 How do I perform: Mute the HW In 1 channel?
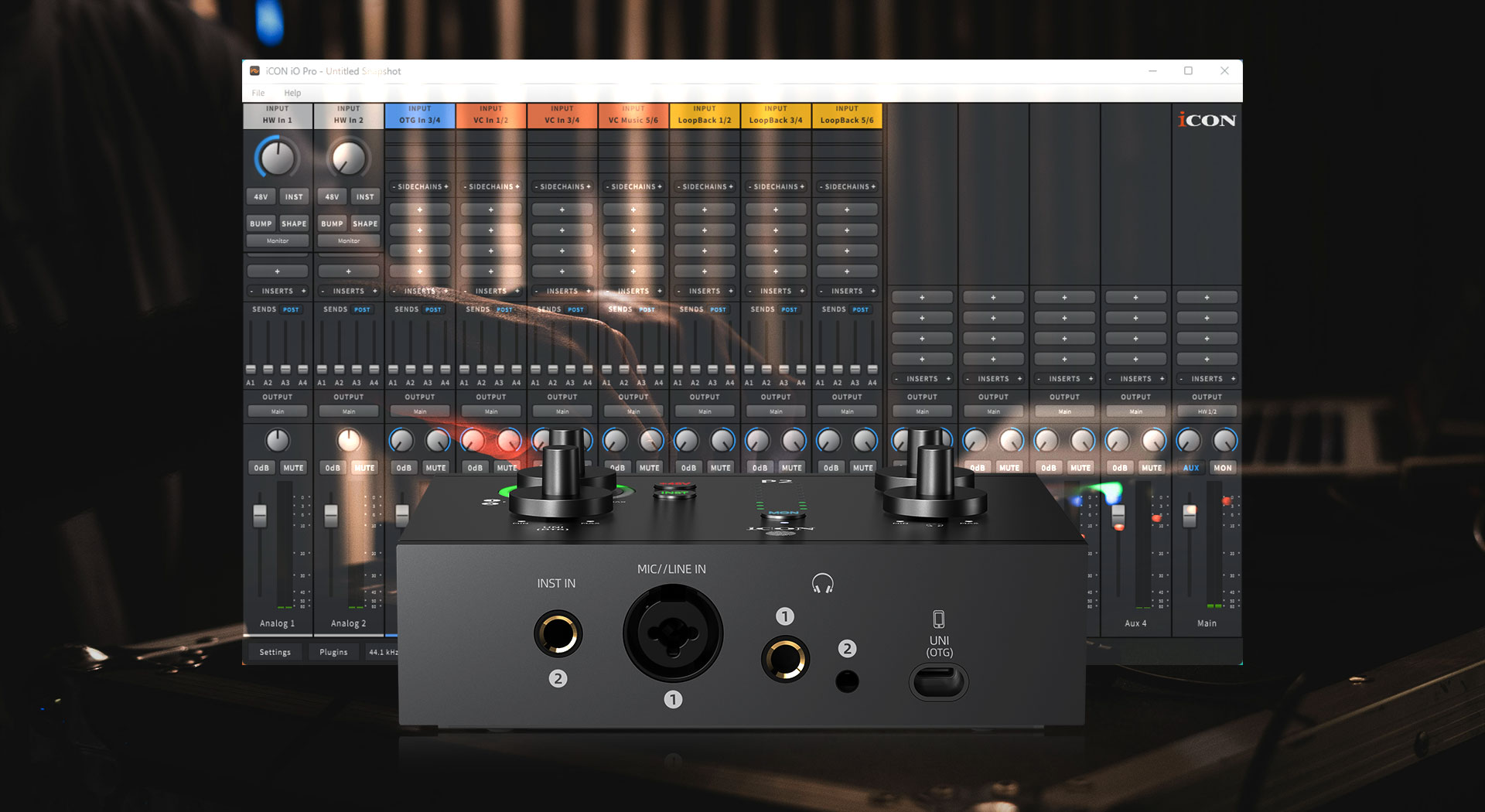click(x=293, y=468)
